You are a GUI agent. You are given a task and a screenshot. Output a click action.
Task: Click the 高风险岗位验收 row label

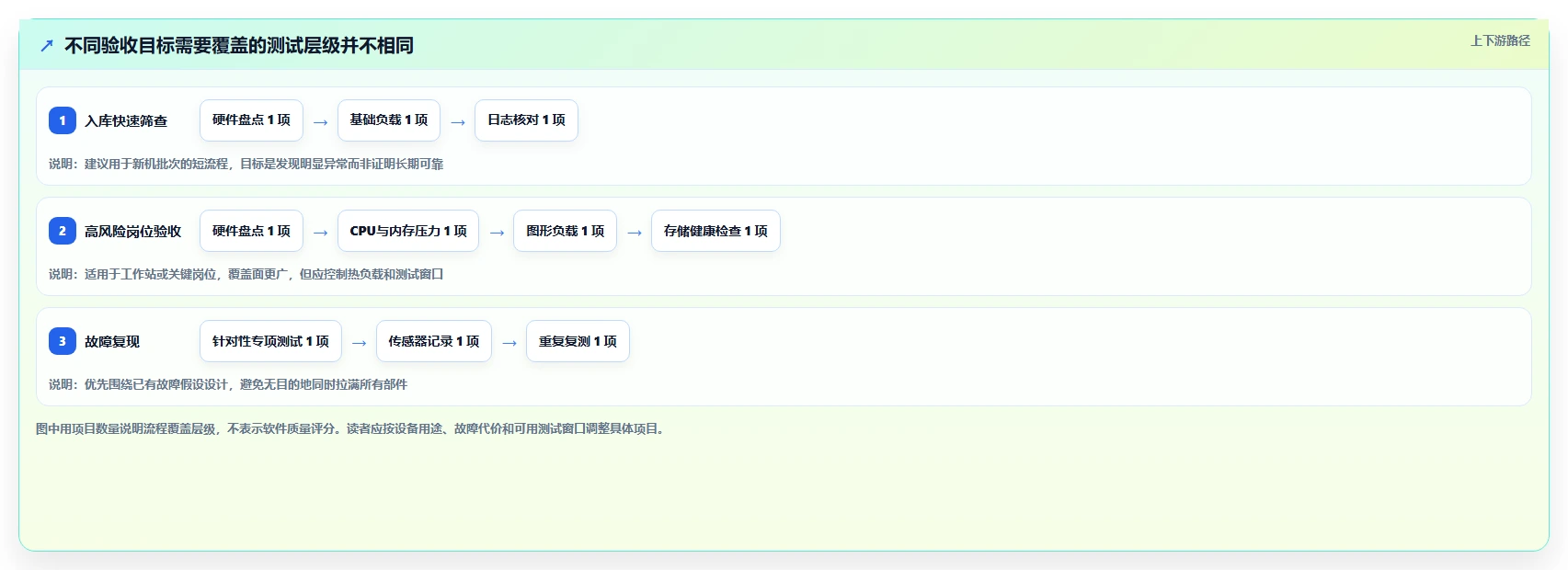tap(133, 231)
